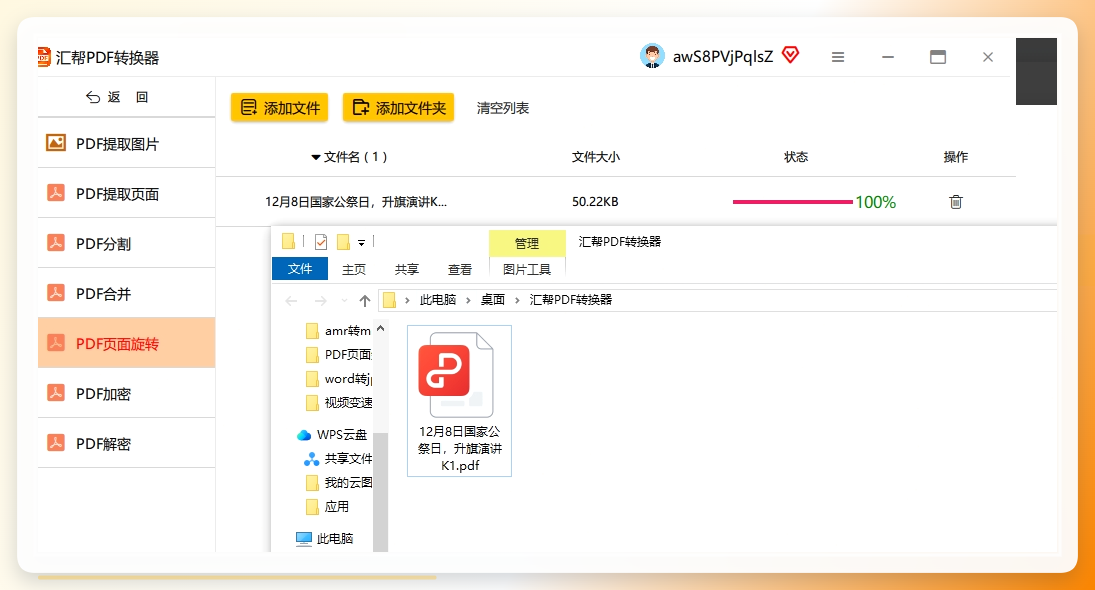This screenshot has width=1095, height=590.
Task: Click the tree pane vertical scrollbar
Action: tap(381, 492)
